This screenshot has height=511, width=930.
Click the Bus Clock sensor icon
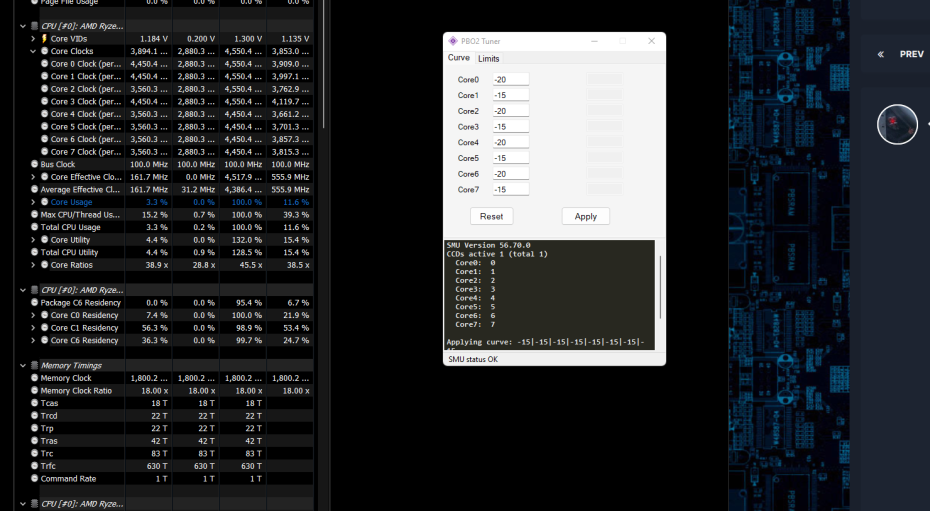(35, 164)
